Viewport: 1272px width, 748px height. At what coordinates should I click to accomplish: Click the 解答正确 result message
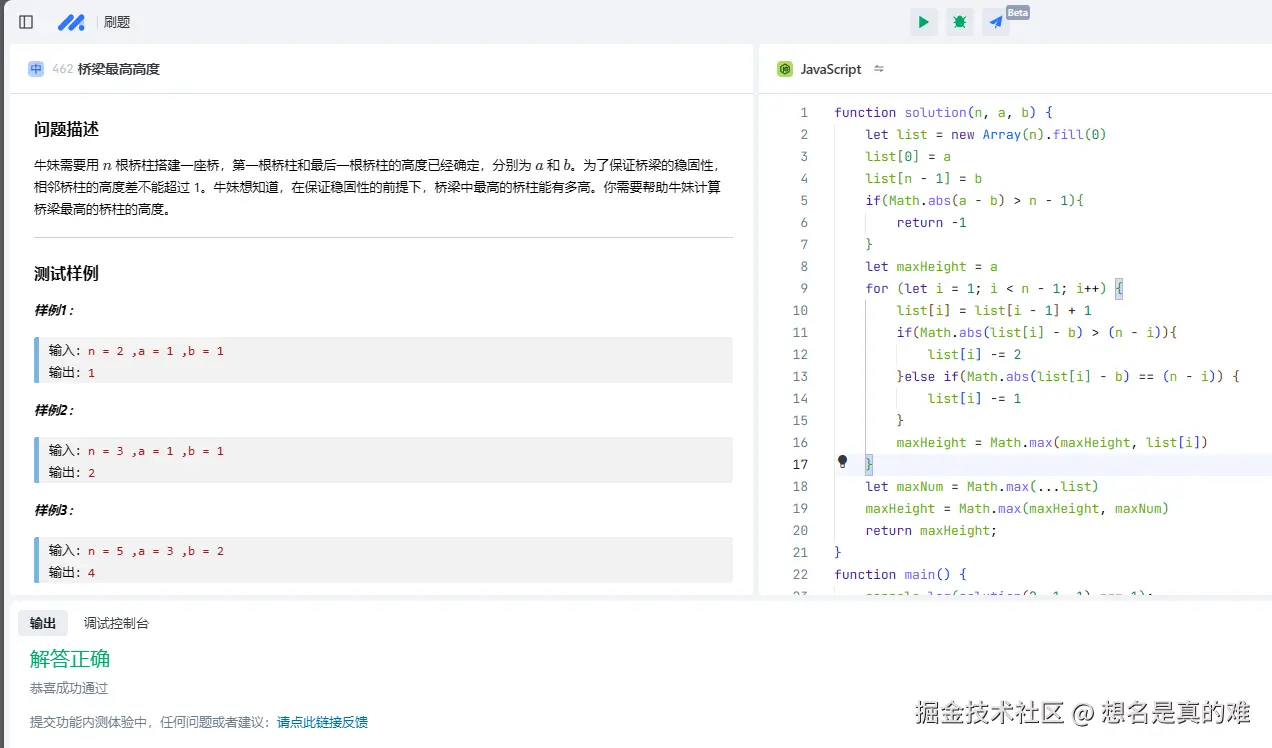coord(69,658)
